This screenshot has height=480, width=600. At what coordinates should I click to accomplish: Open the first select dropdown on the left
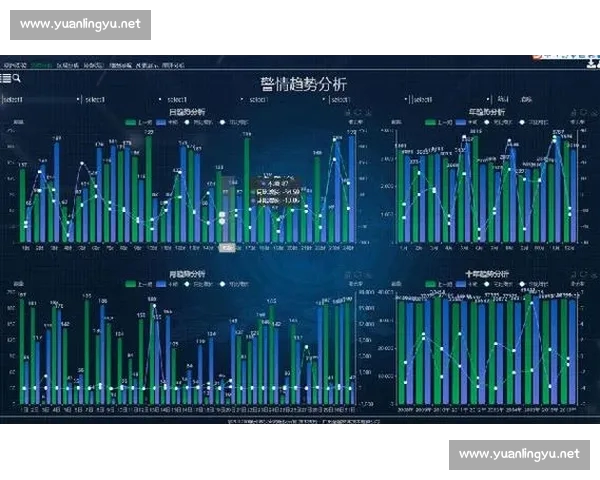click(x=40, y=100)
